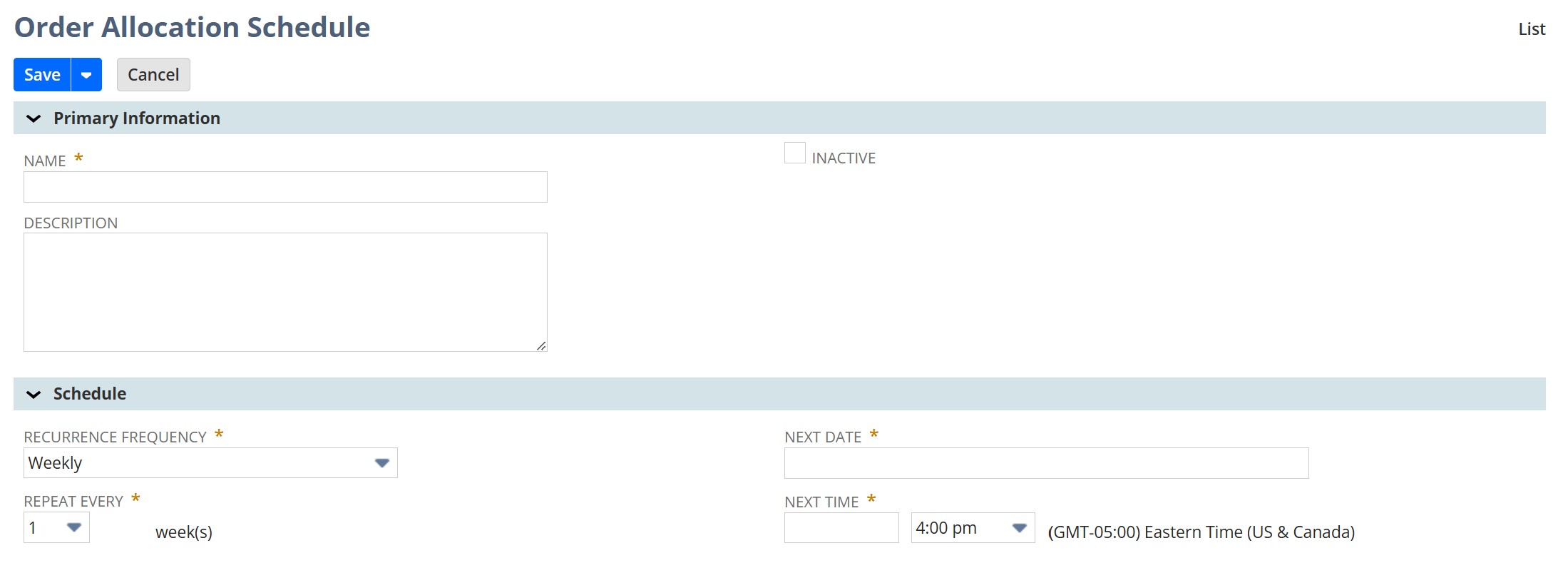The height and width of the screenshot is (563, 1568).
Task: Click the Schedule section header
Action: pyautogui.click(x=90, y=394)
